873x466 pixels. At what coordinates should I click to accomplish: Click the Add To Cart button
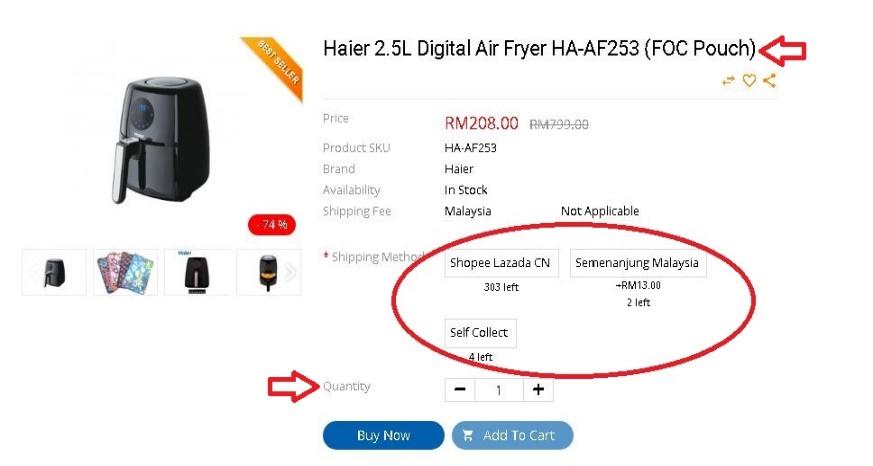pyautogui.click(x=512, y=435)
